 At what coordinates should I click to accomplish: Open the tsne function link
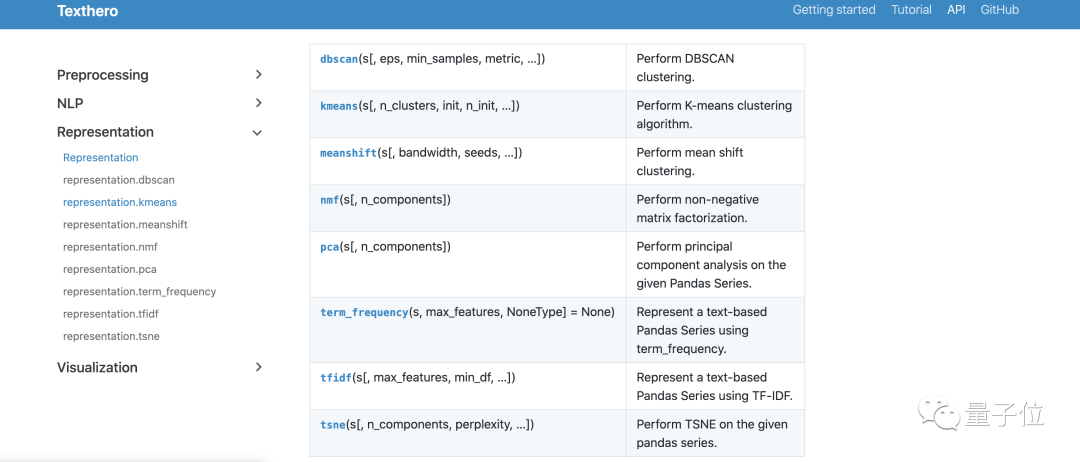(333, 425)
